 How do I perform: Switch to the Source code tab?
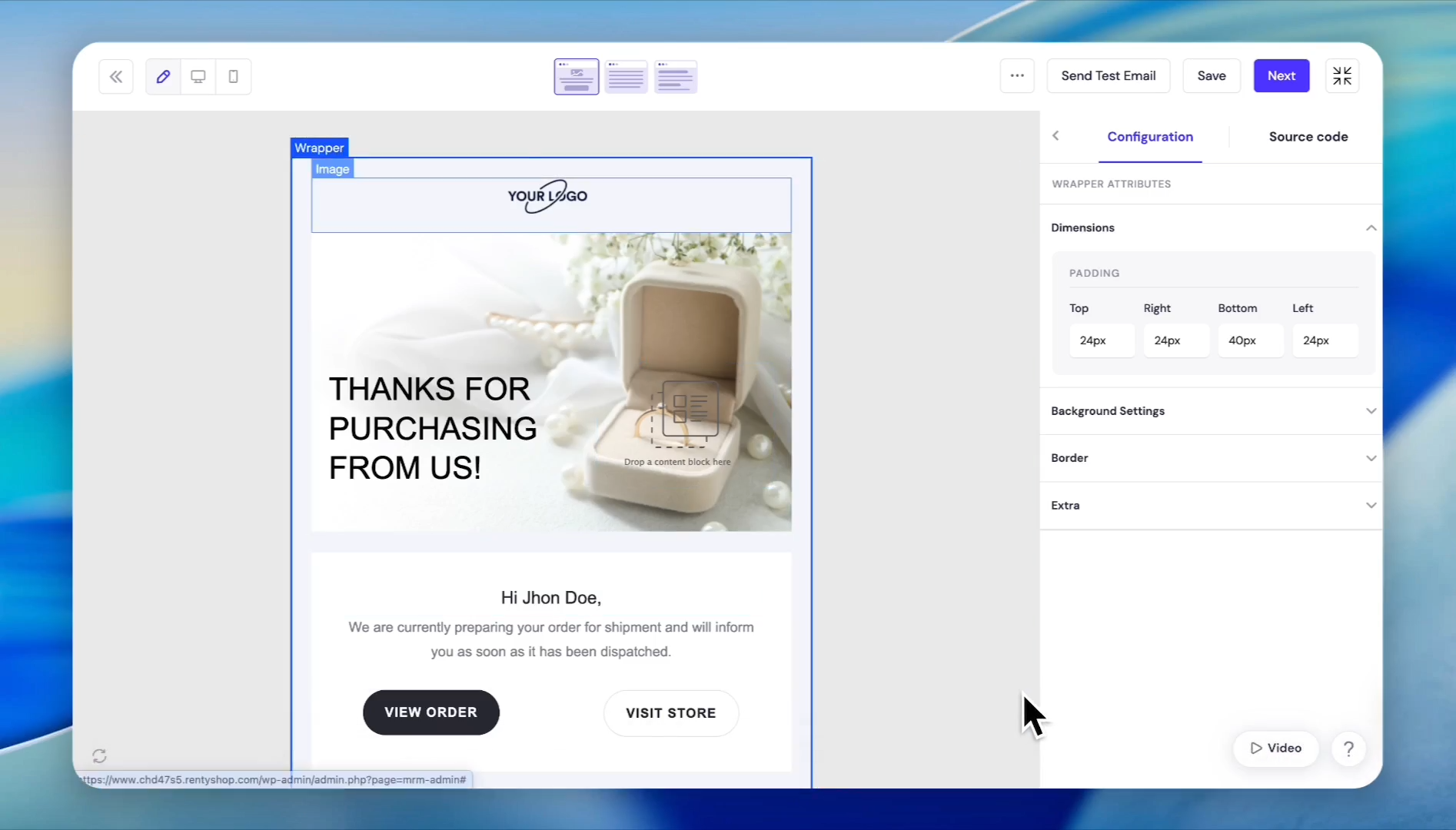pos(1308,137)
